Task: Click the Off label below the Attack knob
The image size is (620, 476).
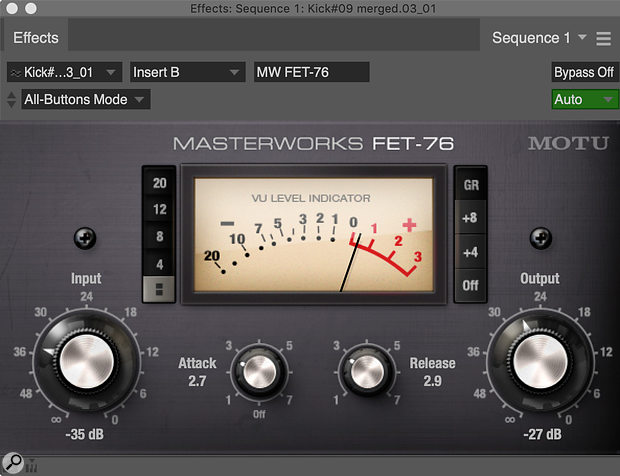Action: [259, 414]
